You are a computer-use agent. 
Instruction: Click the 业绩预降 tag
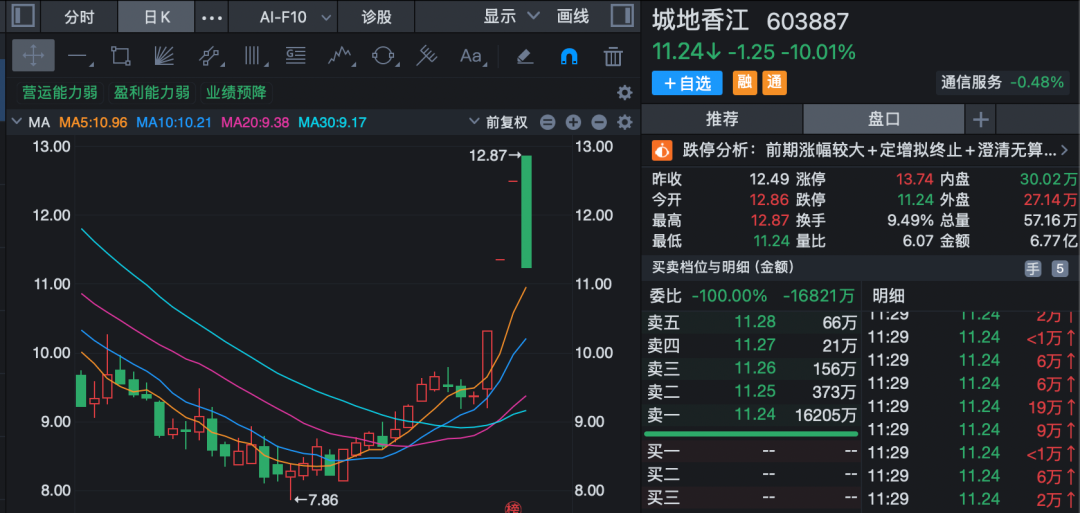(236, 92)
